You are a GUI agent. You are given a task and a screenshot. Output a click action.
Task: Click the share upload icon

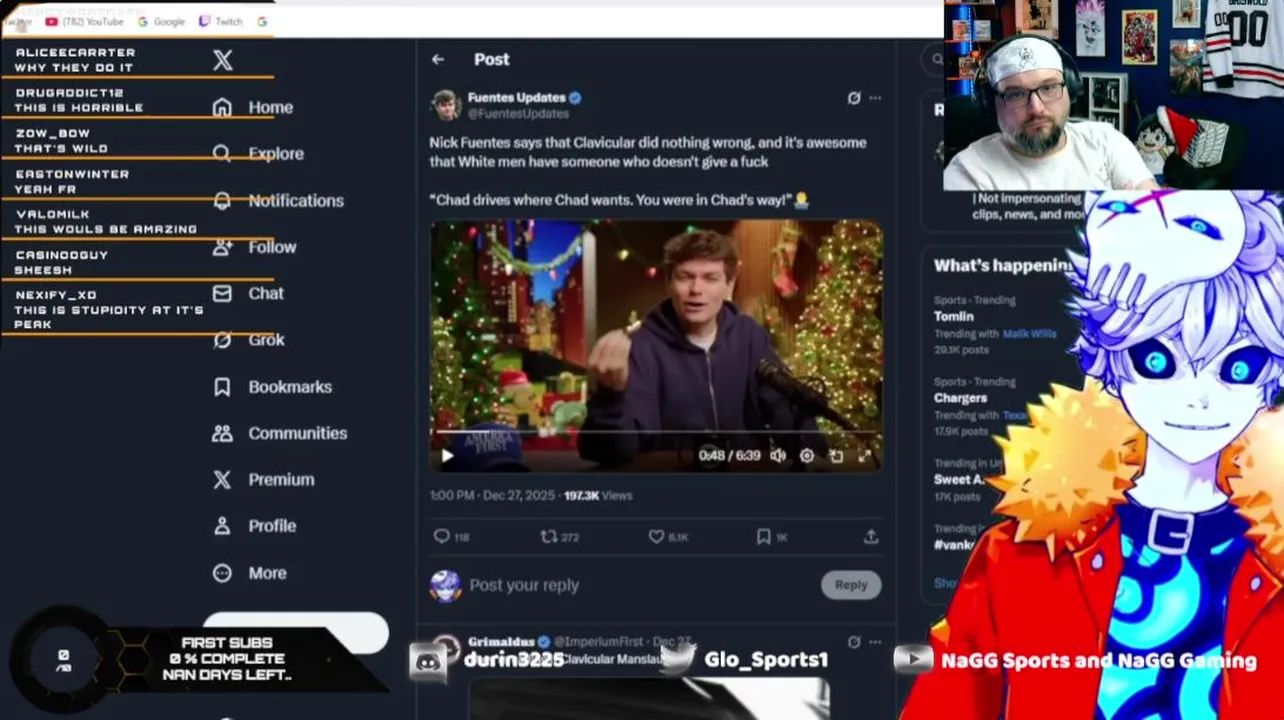pyautogui.click(x=871, y=537)
